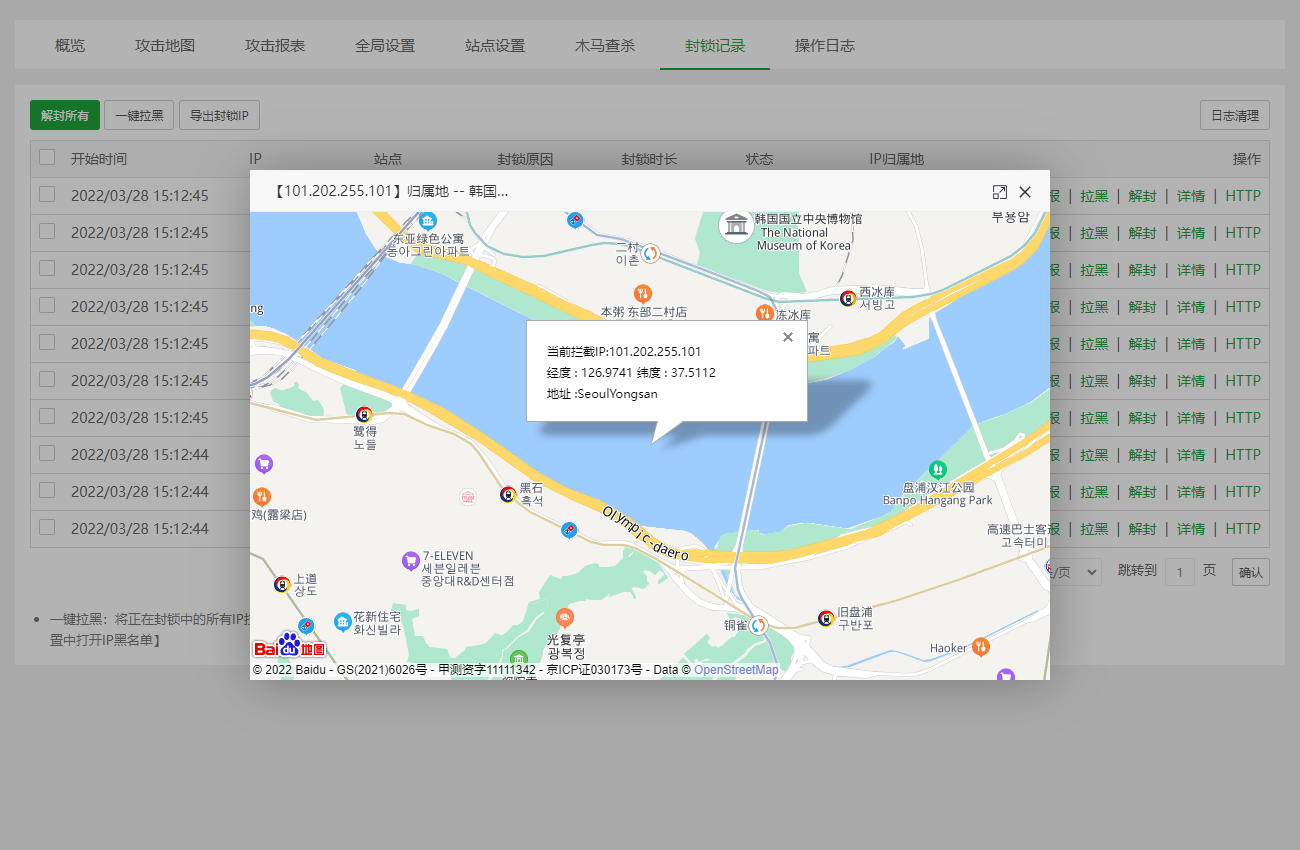This screenshot has height=850, width=1300.
Task: Click the National Museum of Korea icon
Action: pyautogui.click(x=737, y=225)
